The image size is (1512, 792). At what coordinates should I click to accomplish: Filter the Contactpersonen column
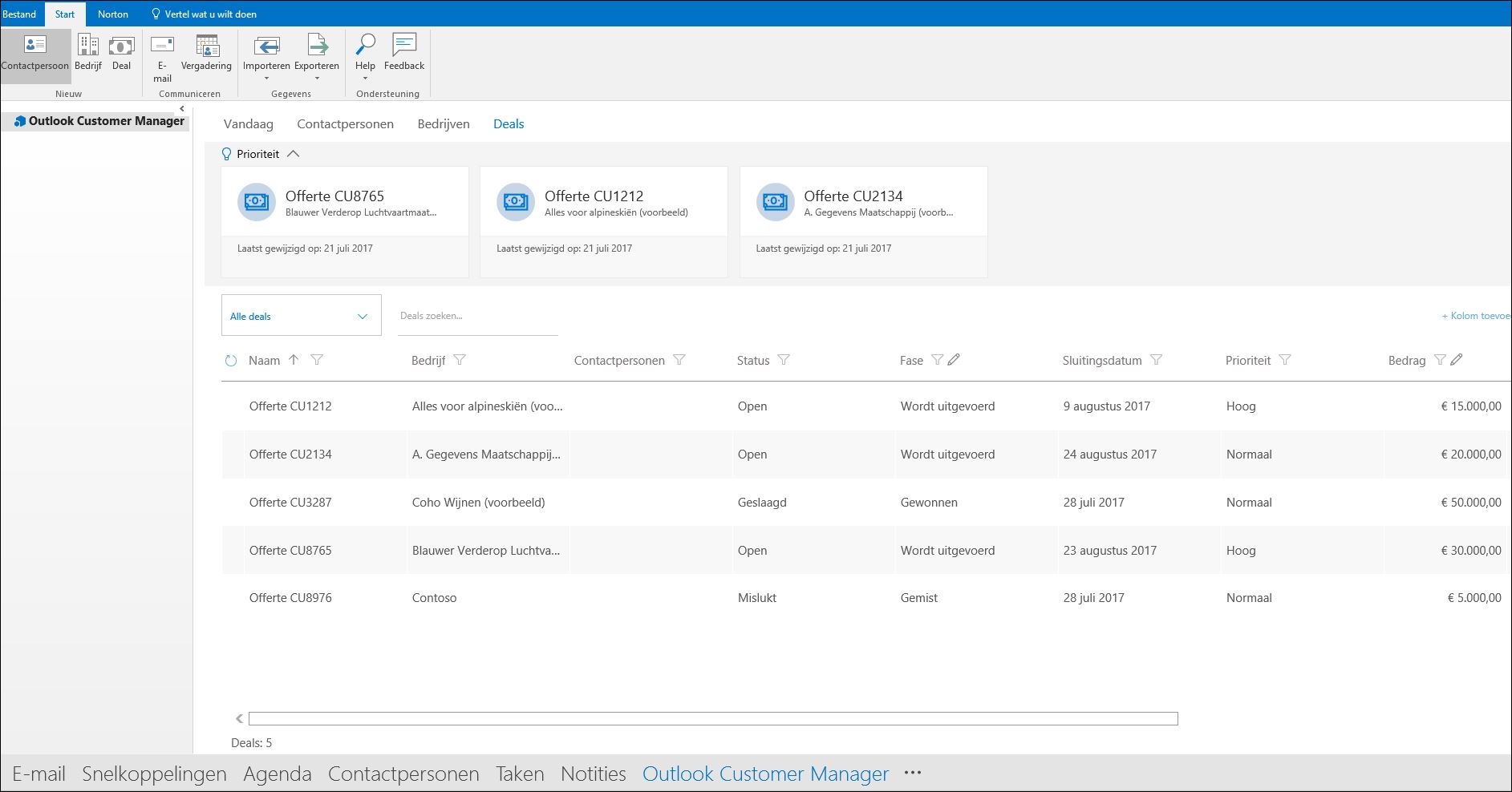coord(679,360)
